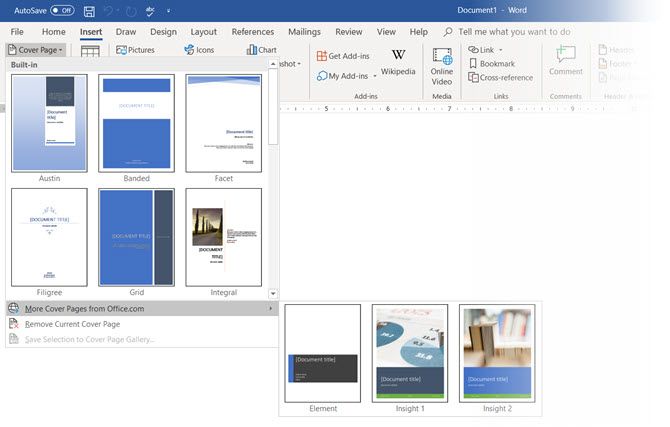Click the magnifier icon by Tell me
This screenshot has height=427, width=670.
coord(448,32)
